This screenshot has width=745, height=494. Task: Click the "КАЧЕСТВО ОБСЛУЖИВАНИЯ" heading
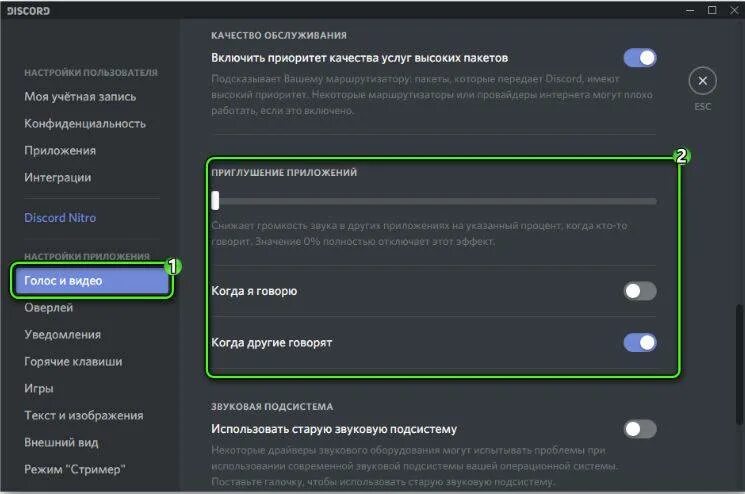pos(279,35)
